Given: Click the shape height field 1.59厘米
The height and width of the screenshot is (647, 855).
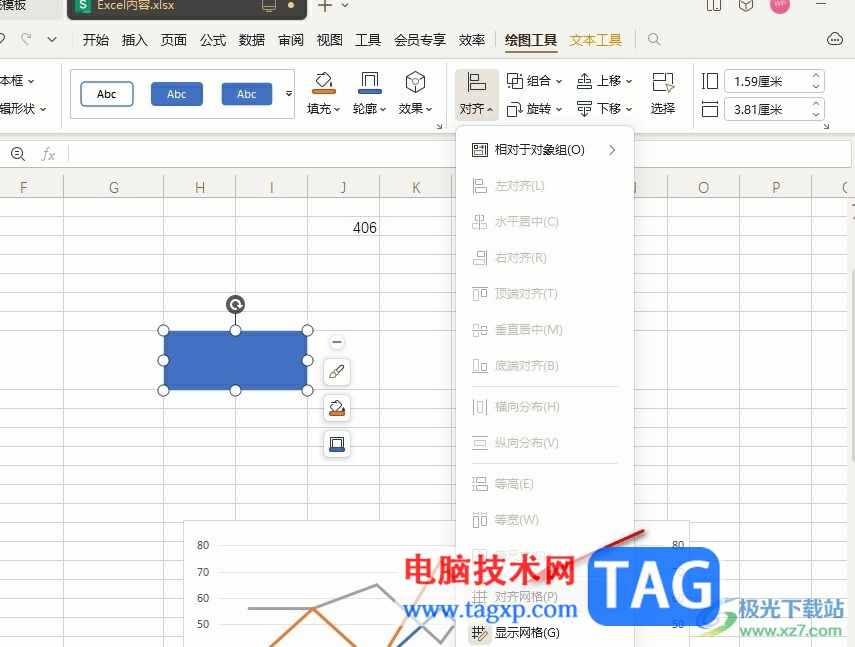Looking at the screenshot, I should pos(767,81).
